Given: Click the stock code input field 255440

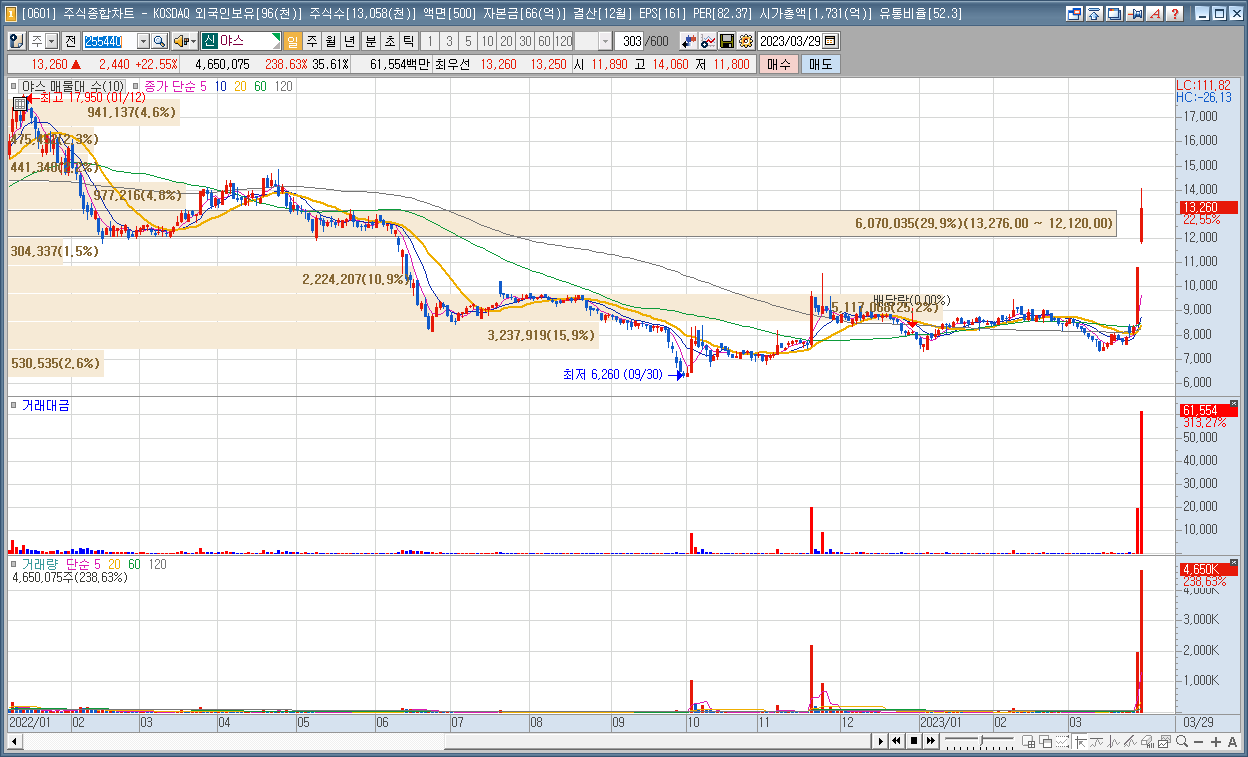Looking at the screenshot, I should tap(110, 41).
